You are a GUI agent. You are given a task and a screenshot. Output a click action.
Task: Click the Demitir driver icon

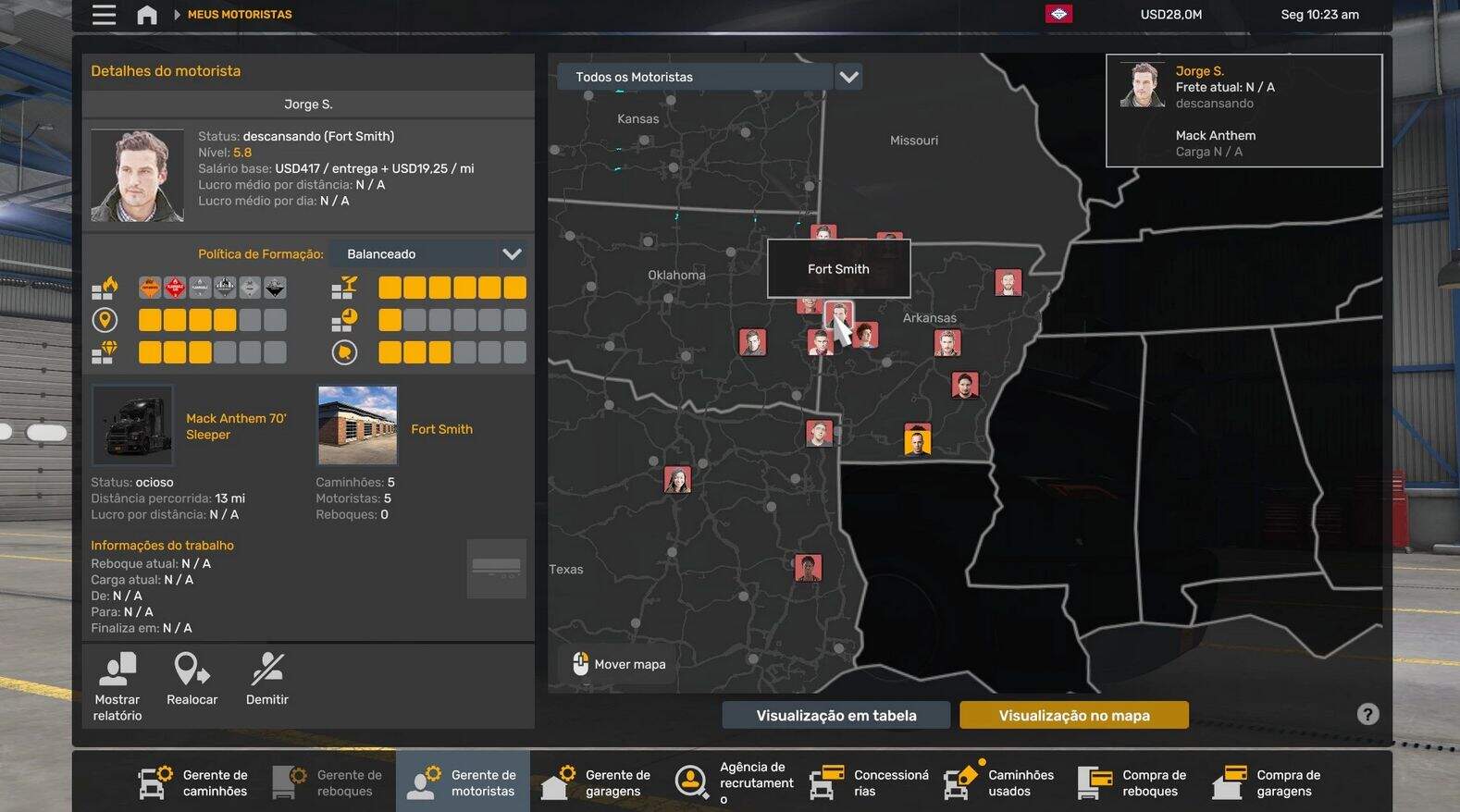click(267, 669)
